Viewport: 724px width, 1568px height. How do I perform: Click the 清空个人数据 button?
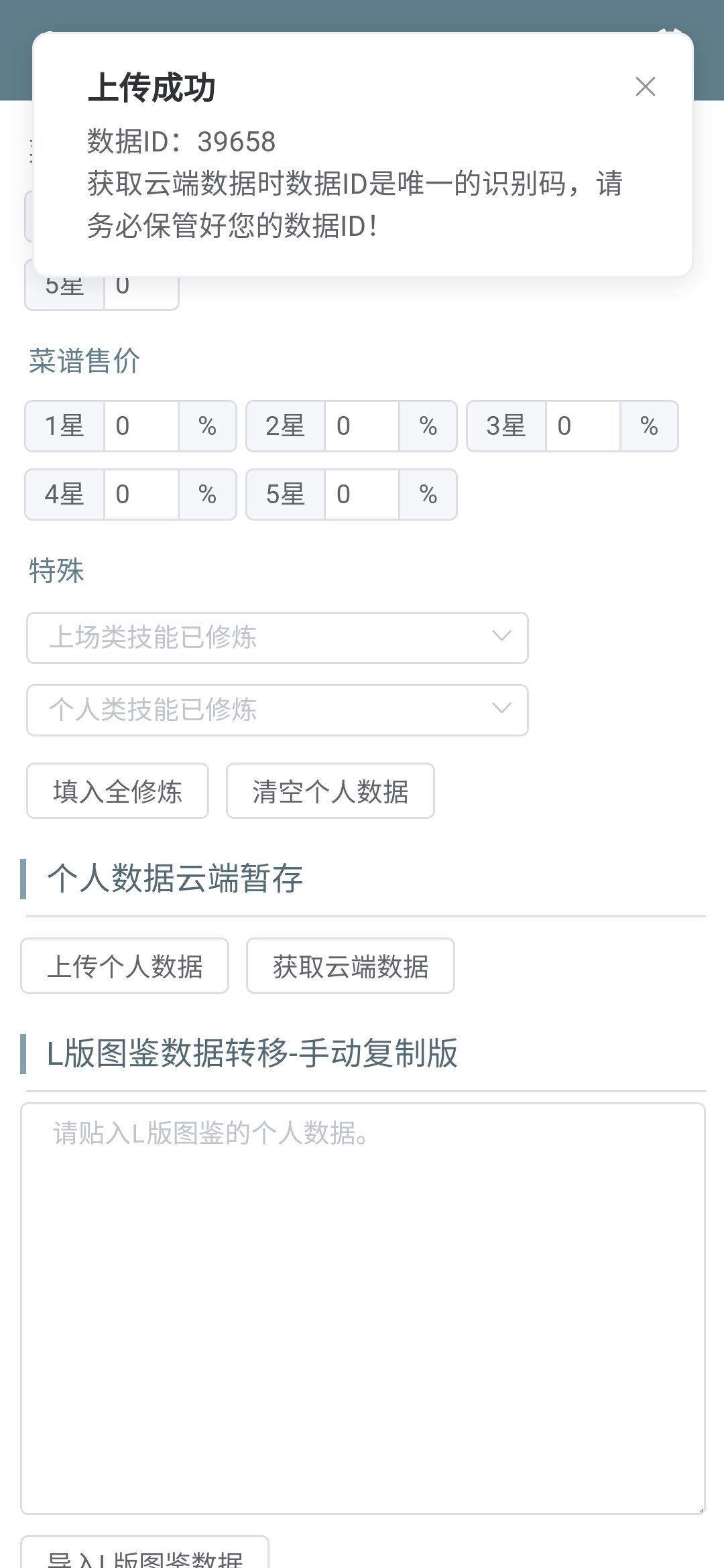click(x=330, y=791)
